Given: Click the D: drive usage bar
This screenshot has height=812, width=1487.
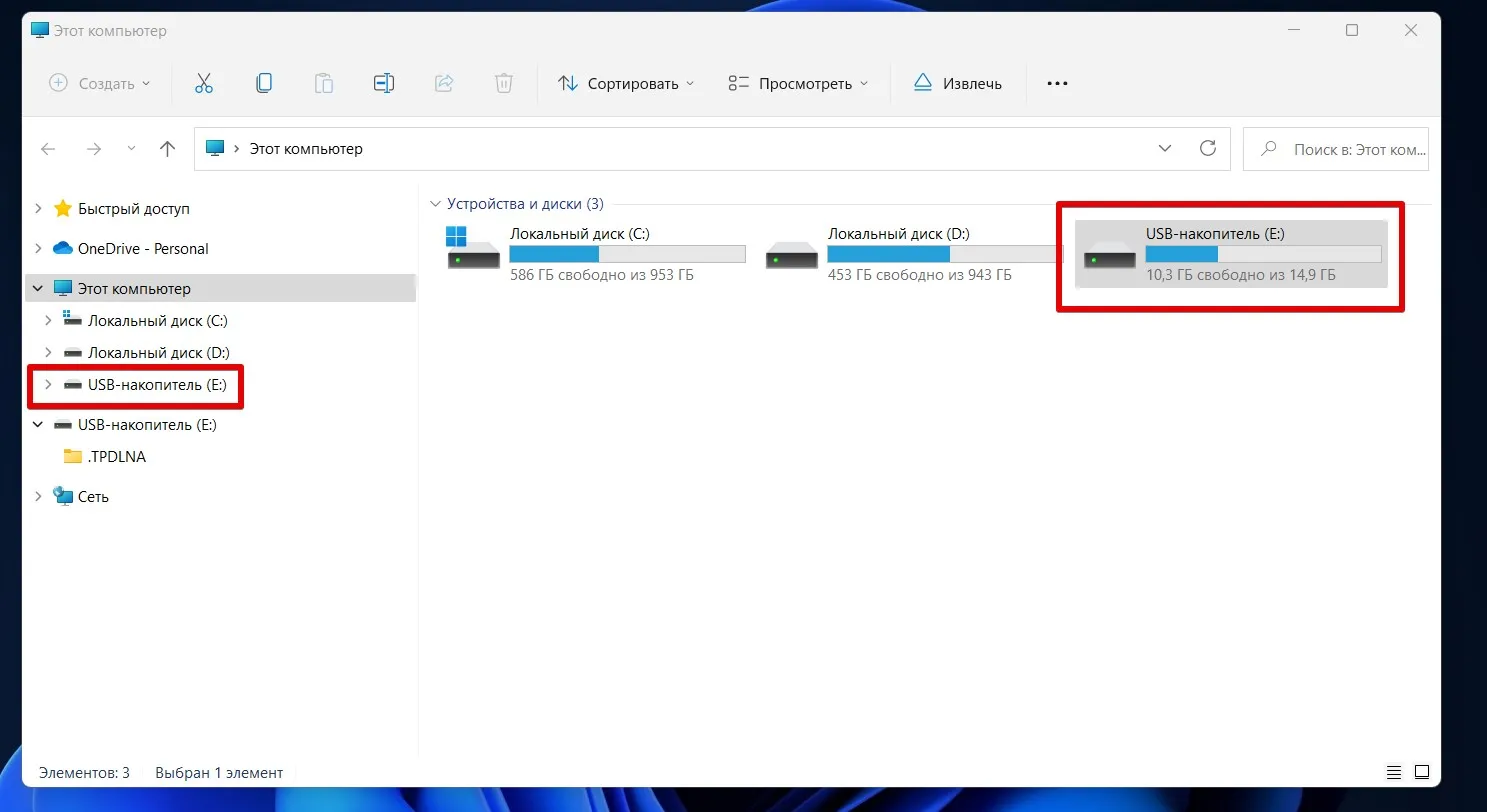Looking at the screenshot, I should click(x=945, y=254).
